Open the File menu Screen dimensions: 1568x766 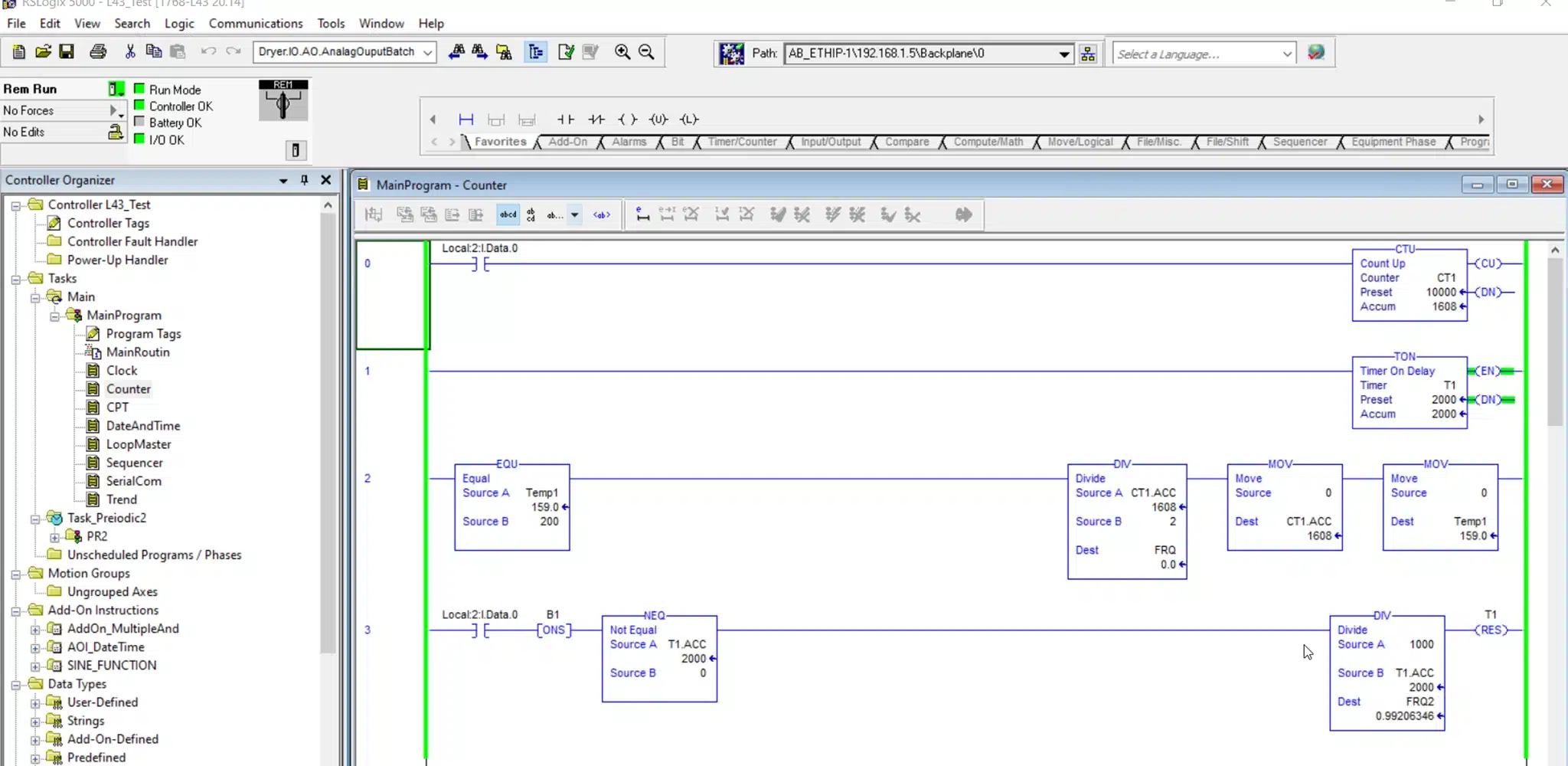(x=16, y=24)
